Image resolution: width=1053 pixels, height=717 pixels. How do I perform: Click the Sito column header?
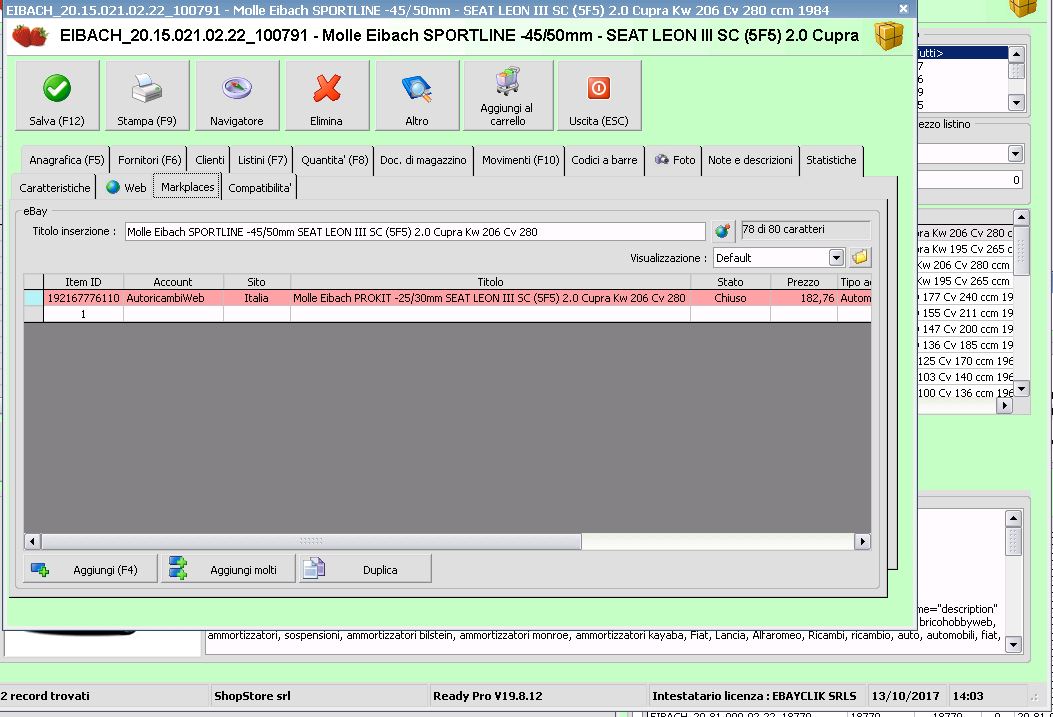[257, 282]
